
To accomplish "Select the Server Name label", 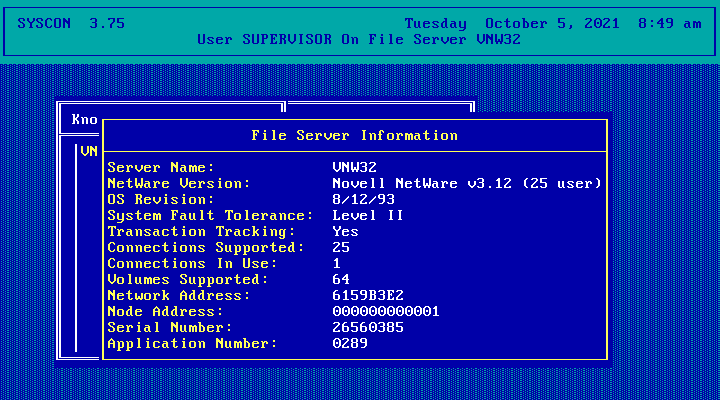I will [161, 167].
